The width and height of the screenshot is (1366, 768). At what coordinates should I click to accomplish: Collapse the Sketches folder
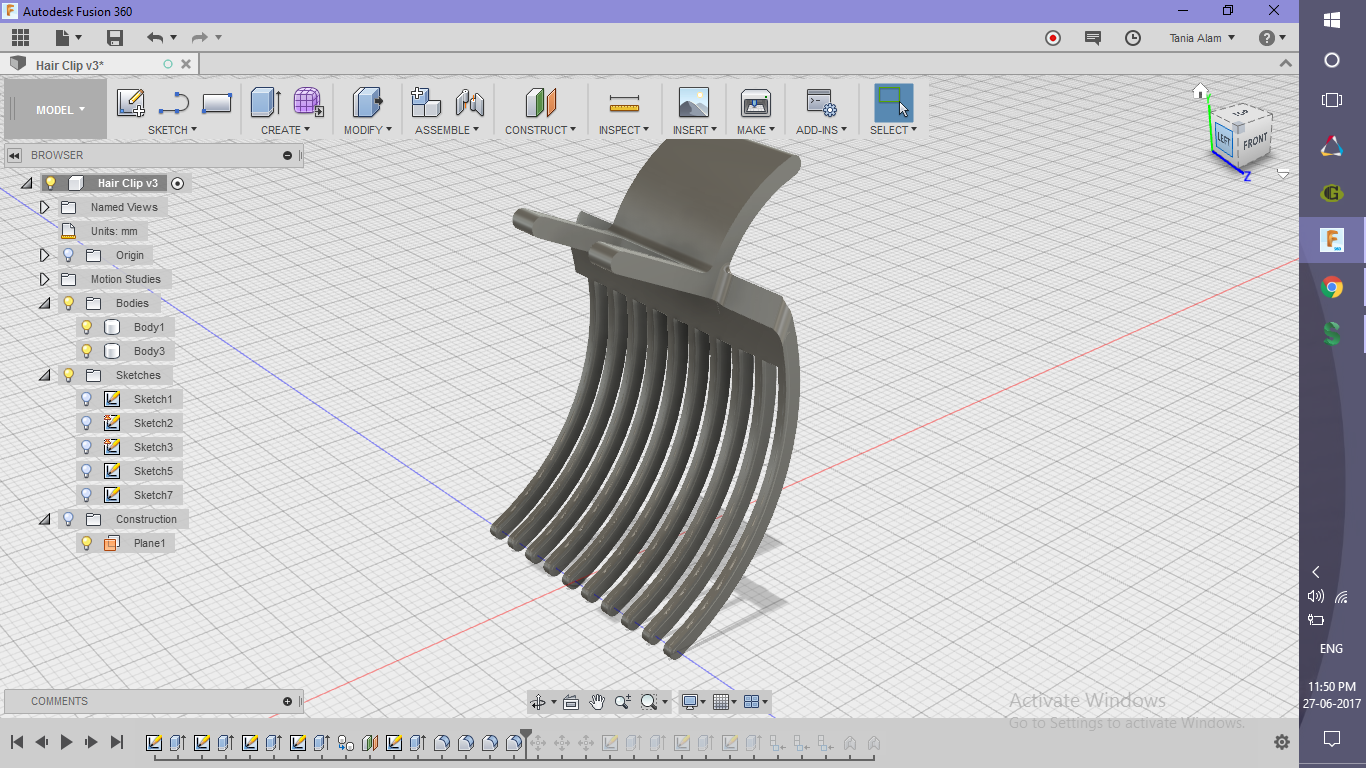(x=44, y=375)
